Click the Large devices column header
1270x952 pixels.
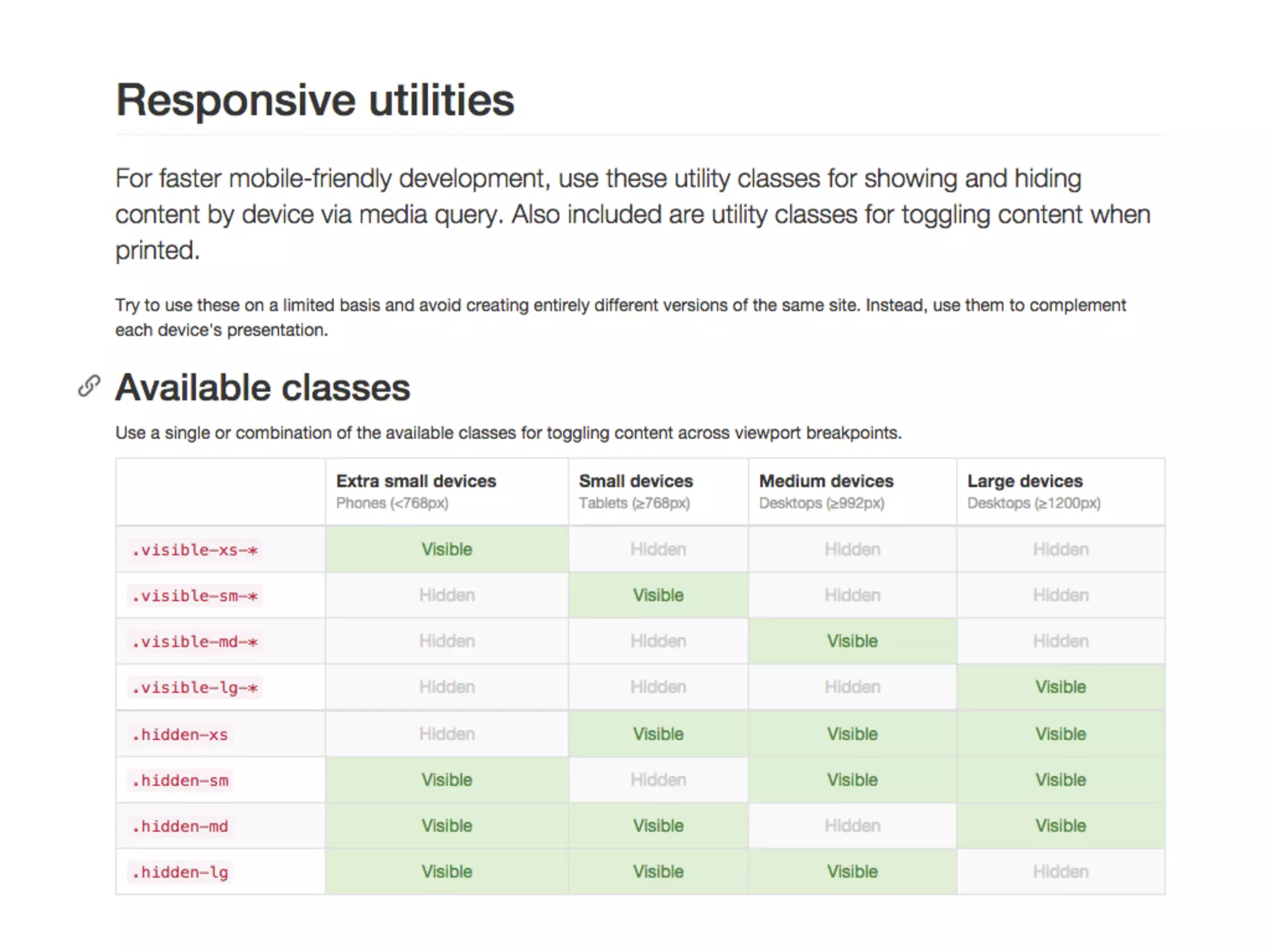click(x=1024, y=482)
